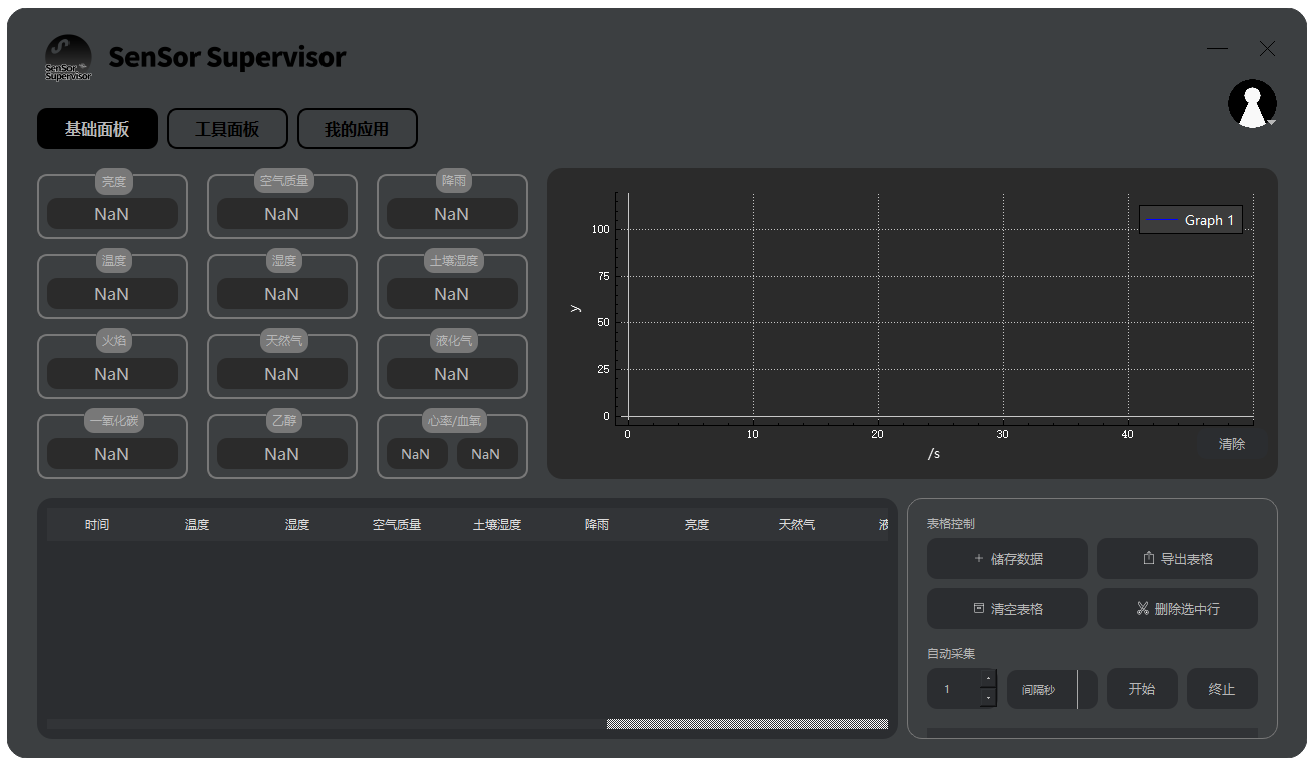Click the box icon on 清空表格
The image size is (1314, 763).
978,609
